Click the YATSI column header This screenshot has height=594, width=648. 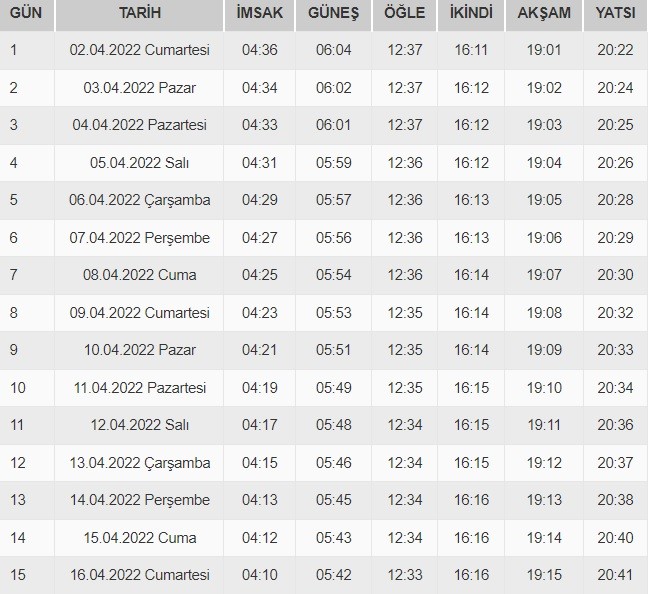(616, 14)
